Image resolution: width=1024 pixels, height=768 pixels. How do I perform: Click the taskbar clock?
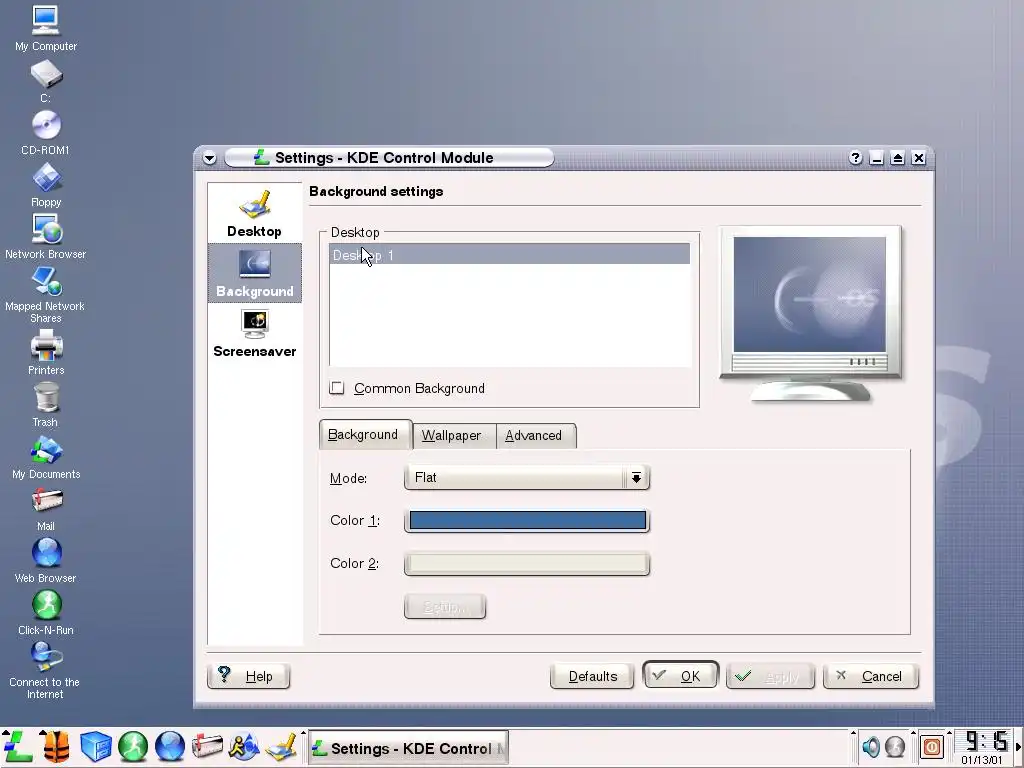[x=985, y=746]
